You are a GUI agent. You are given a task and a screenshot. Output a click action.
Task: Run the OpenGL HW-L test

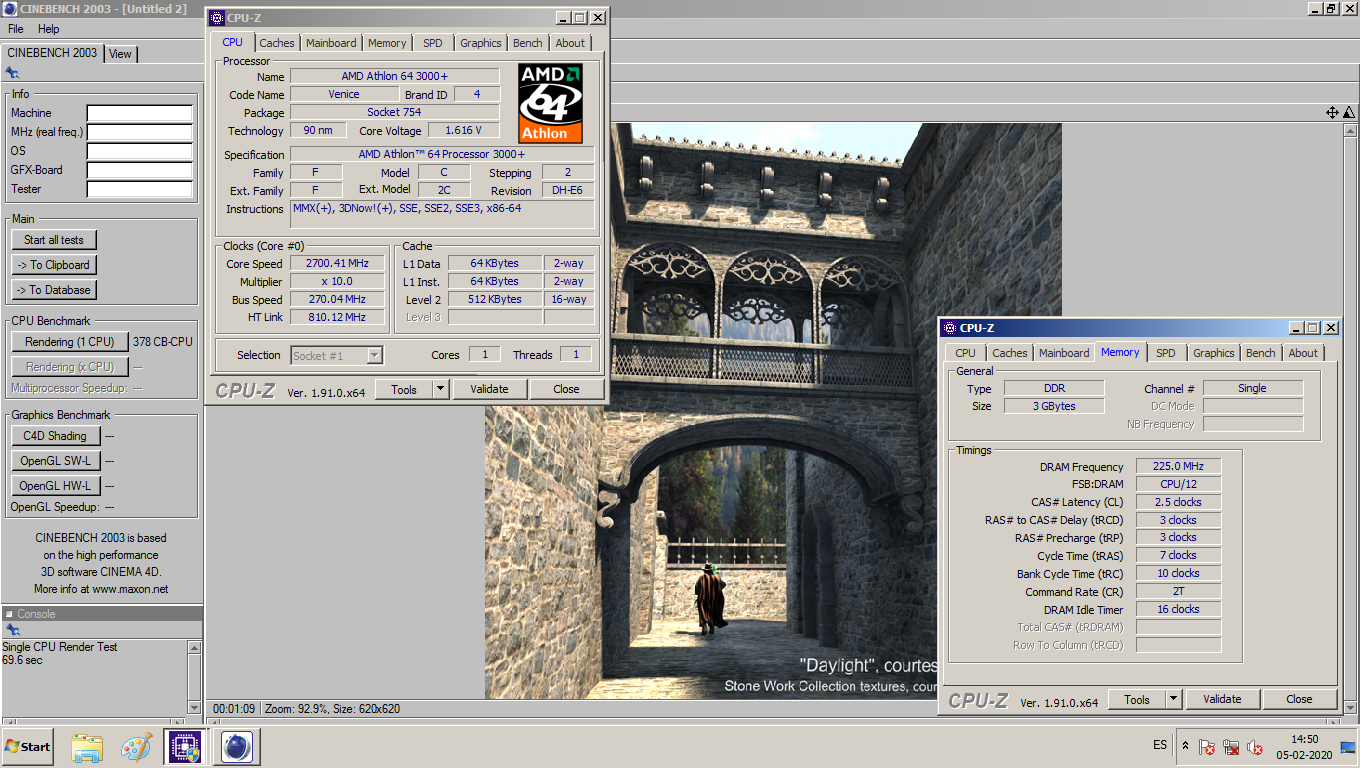coord(56,486)
